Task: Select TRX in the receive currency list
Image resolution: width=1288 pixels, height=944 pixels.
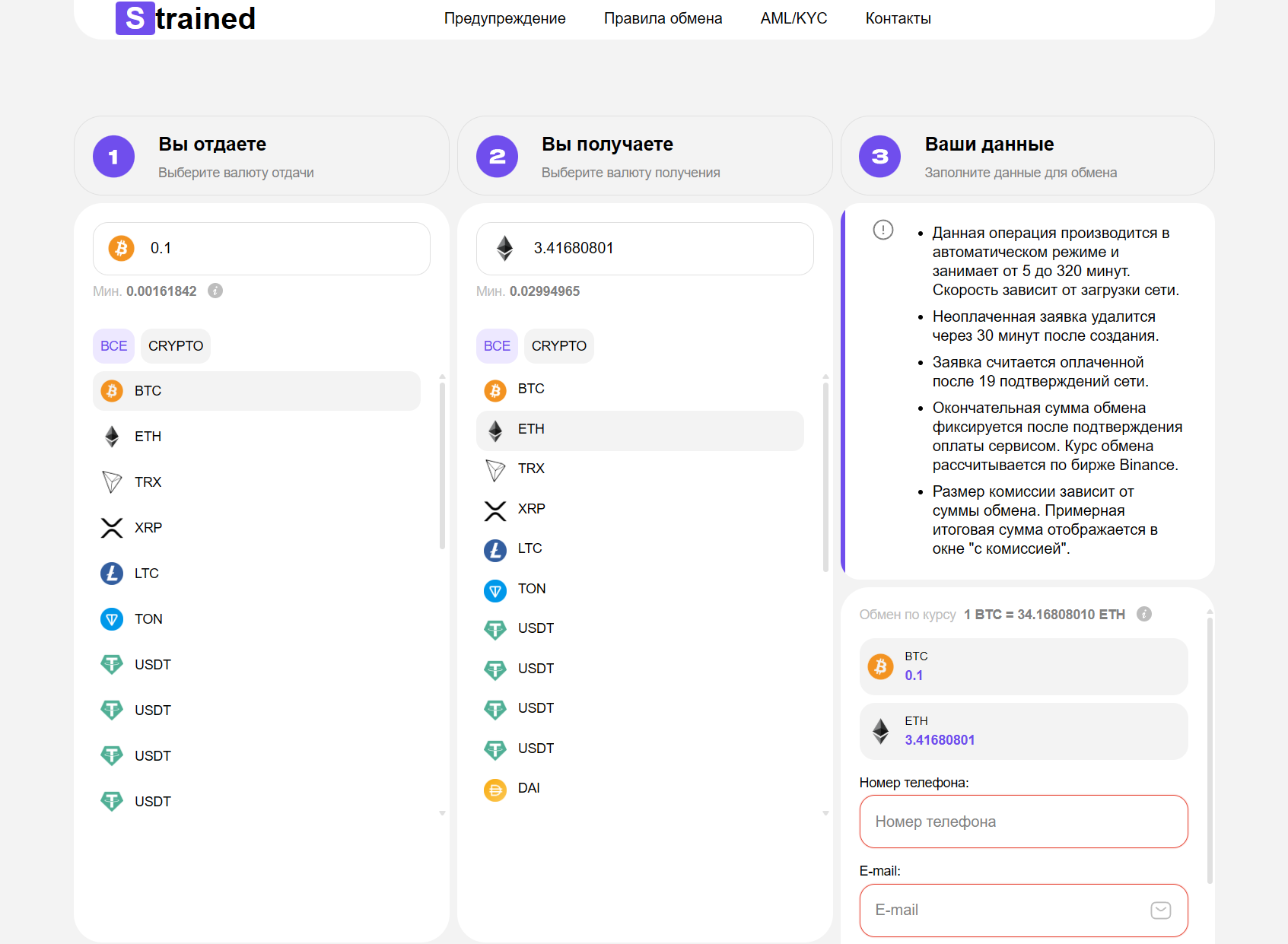Action: point(531,469)
